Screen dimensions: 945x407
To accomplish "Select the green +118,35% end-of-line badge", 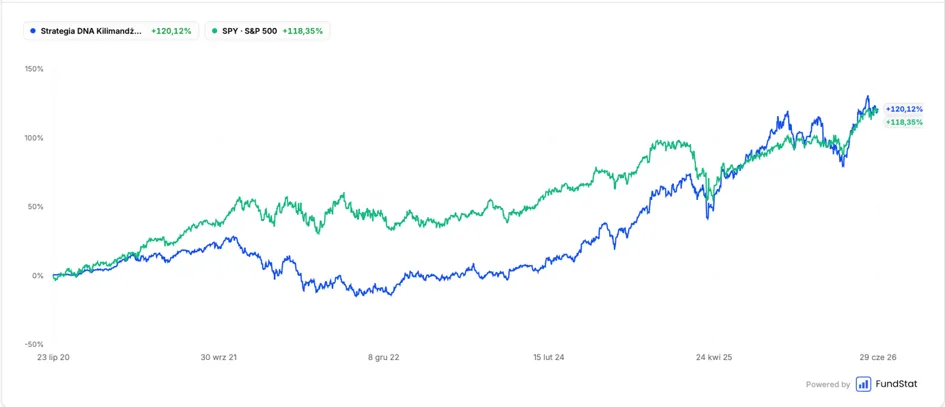I will coord(904,122).
